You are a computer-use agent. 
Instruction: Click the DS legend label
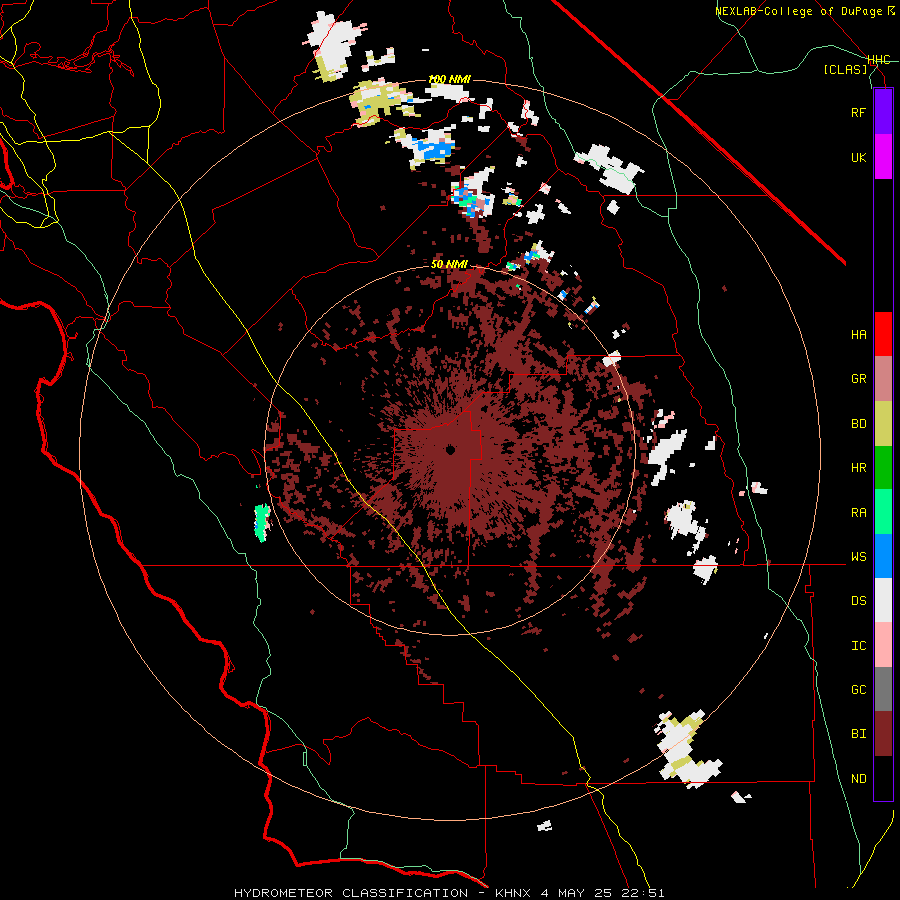pyautogui.click(x=858, y=601)
